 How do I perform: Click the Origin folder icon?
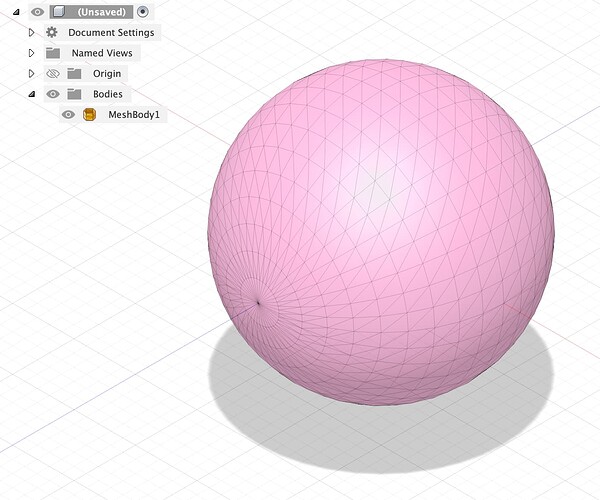click(x=74, y=73)
